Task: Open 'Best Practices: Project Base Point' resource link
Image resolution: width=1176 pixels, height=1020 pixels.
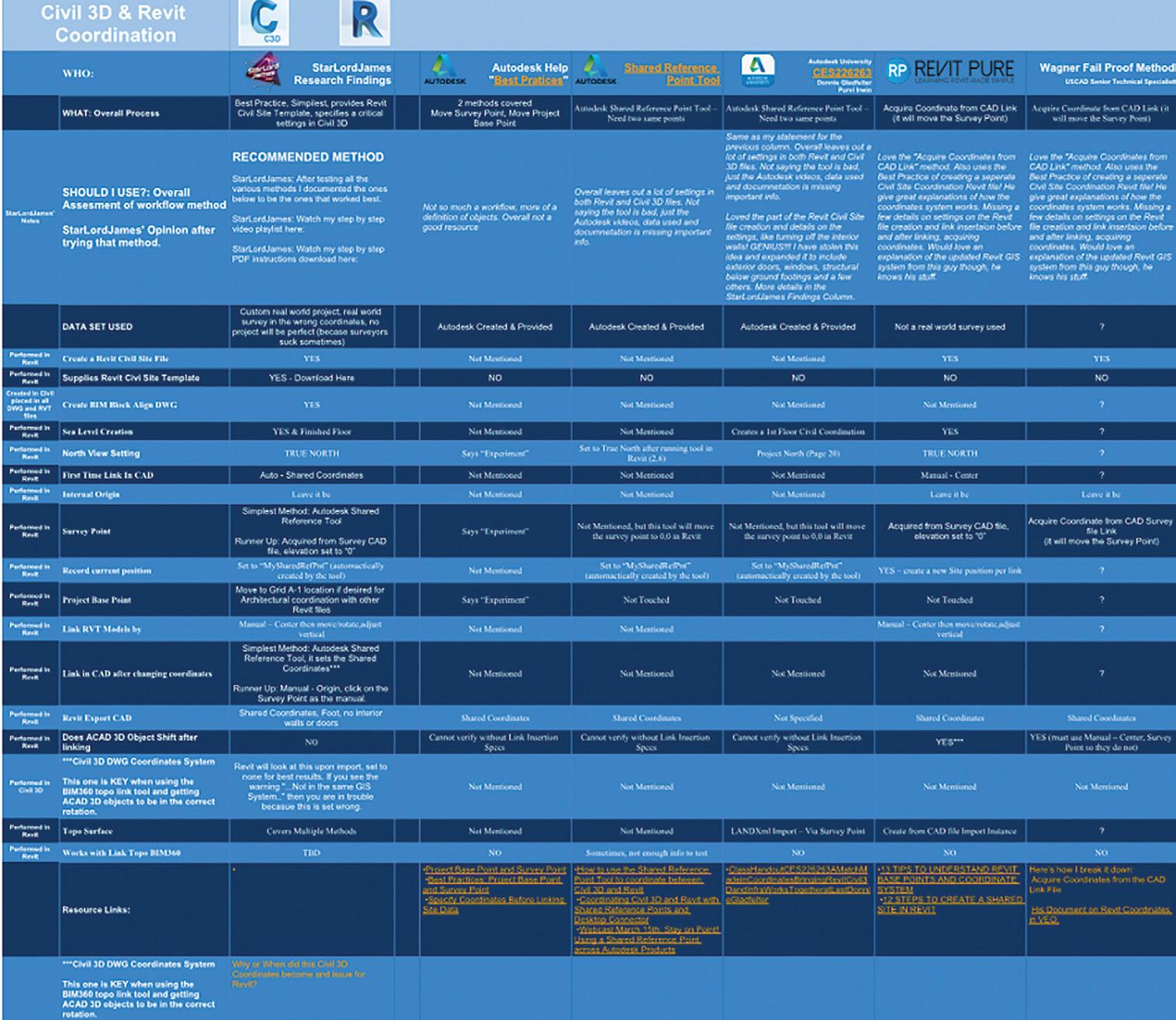Action: point(493,884)
